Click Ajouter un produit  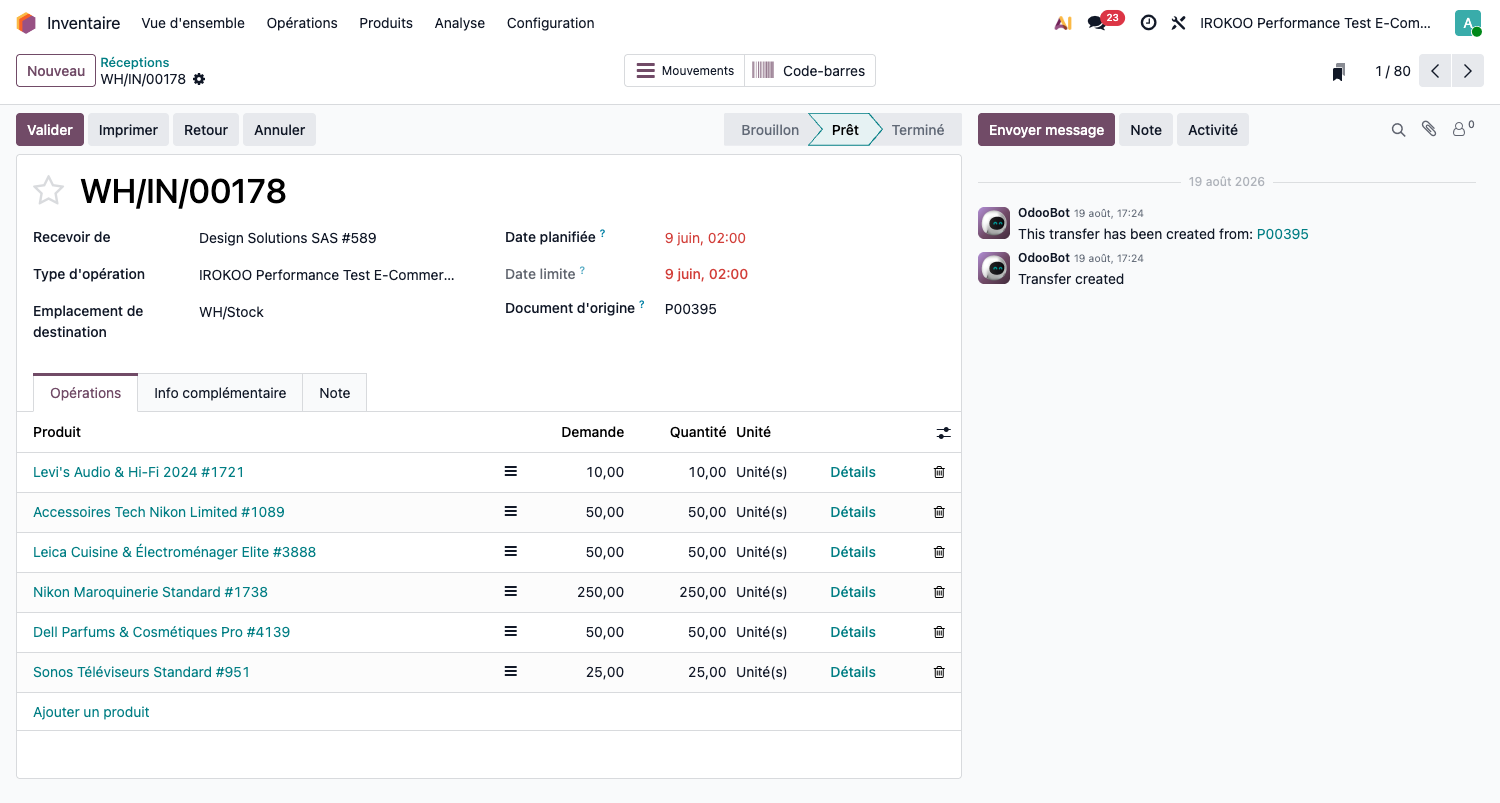[x=91, y=712]
